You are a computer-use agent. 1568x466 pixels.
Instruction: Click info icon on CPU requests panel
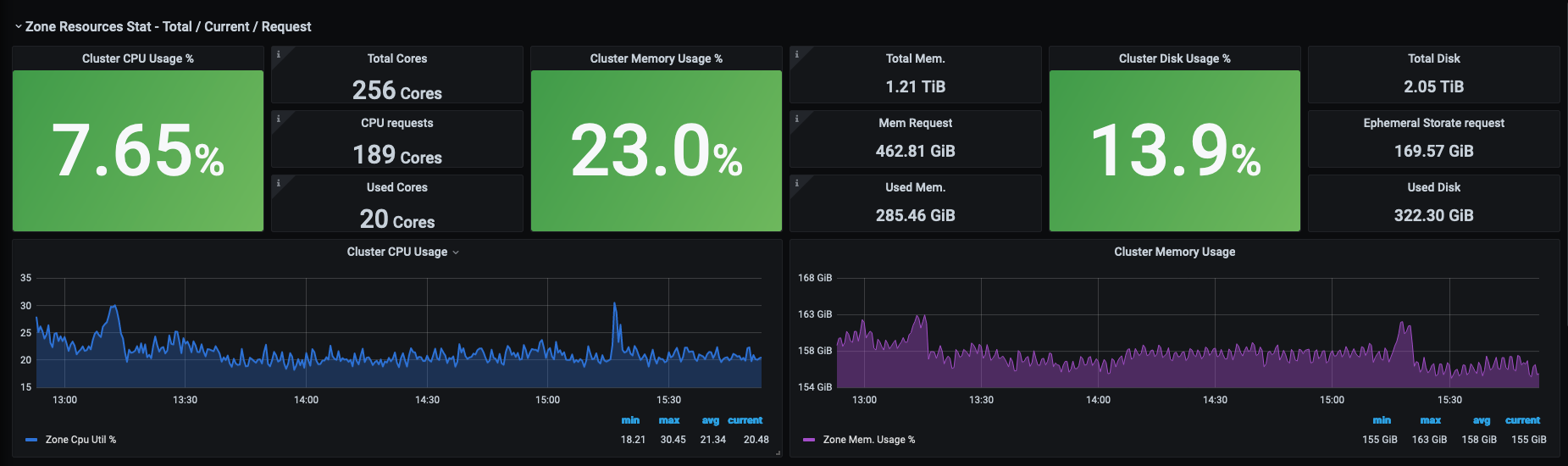(278, 119)
